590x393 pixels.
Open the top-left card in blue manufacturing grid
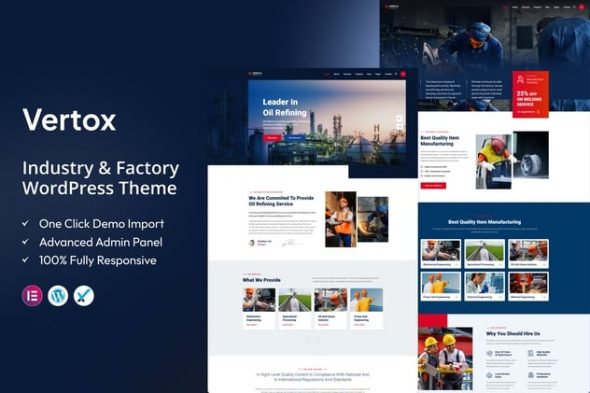coord(441,253)
